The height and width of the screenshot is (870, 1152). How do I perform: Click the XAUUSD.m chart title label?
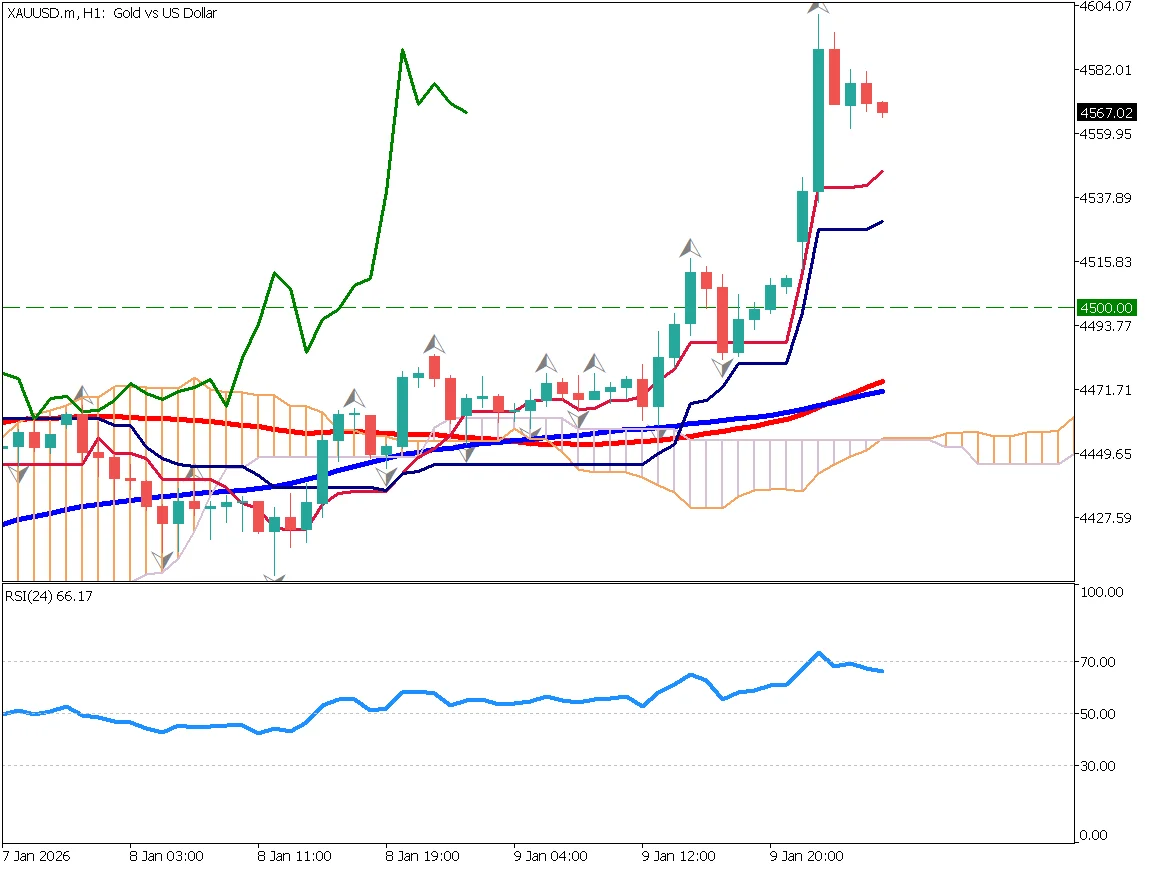[x=110, y=13]
